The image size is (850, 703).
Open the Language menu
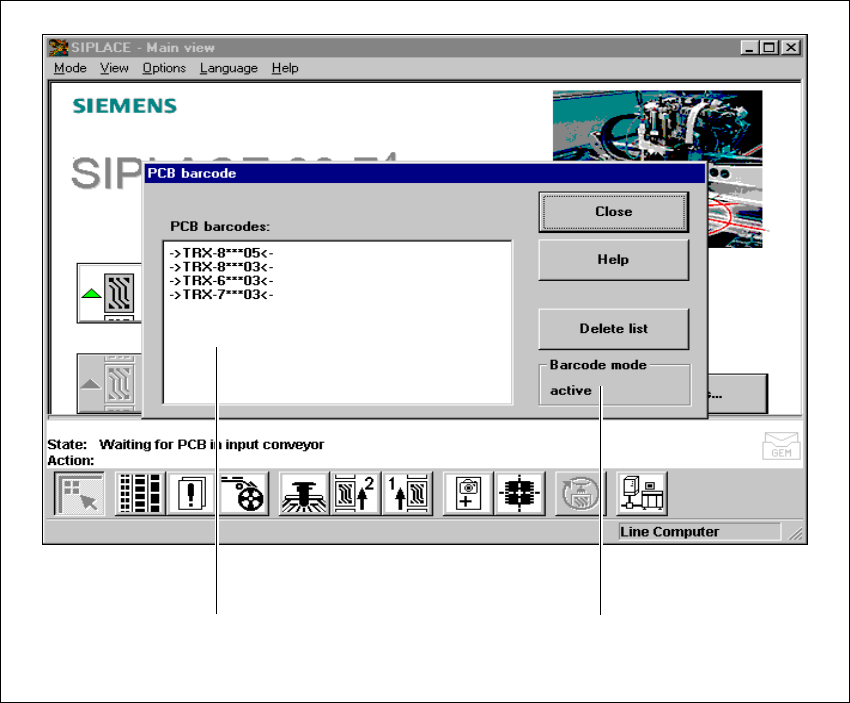pyautogui.click(x=229, y=68)
